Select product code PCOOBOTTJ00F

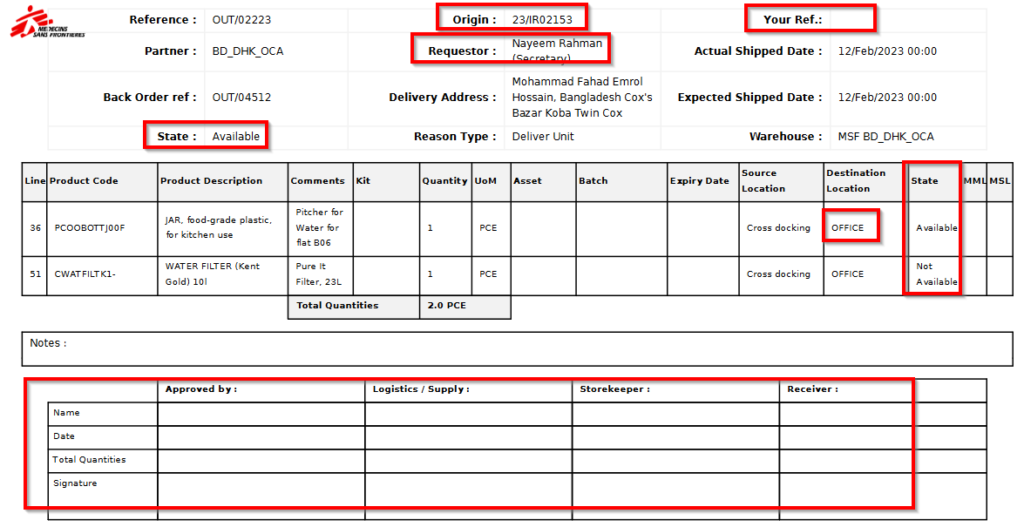(89, 228)
